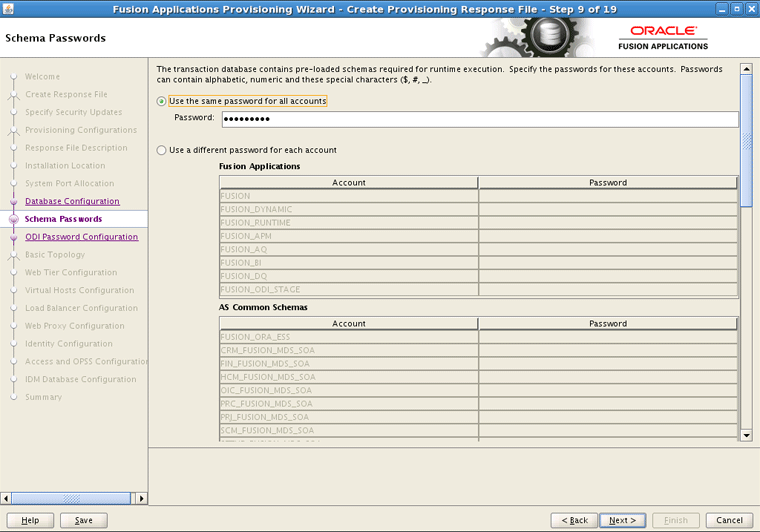Click password cell for FUSION_ORA_ESS account

(x=608, y=337)
